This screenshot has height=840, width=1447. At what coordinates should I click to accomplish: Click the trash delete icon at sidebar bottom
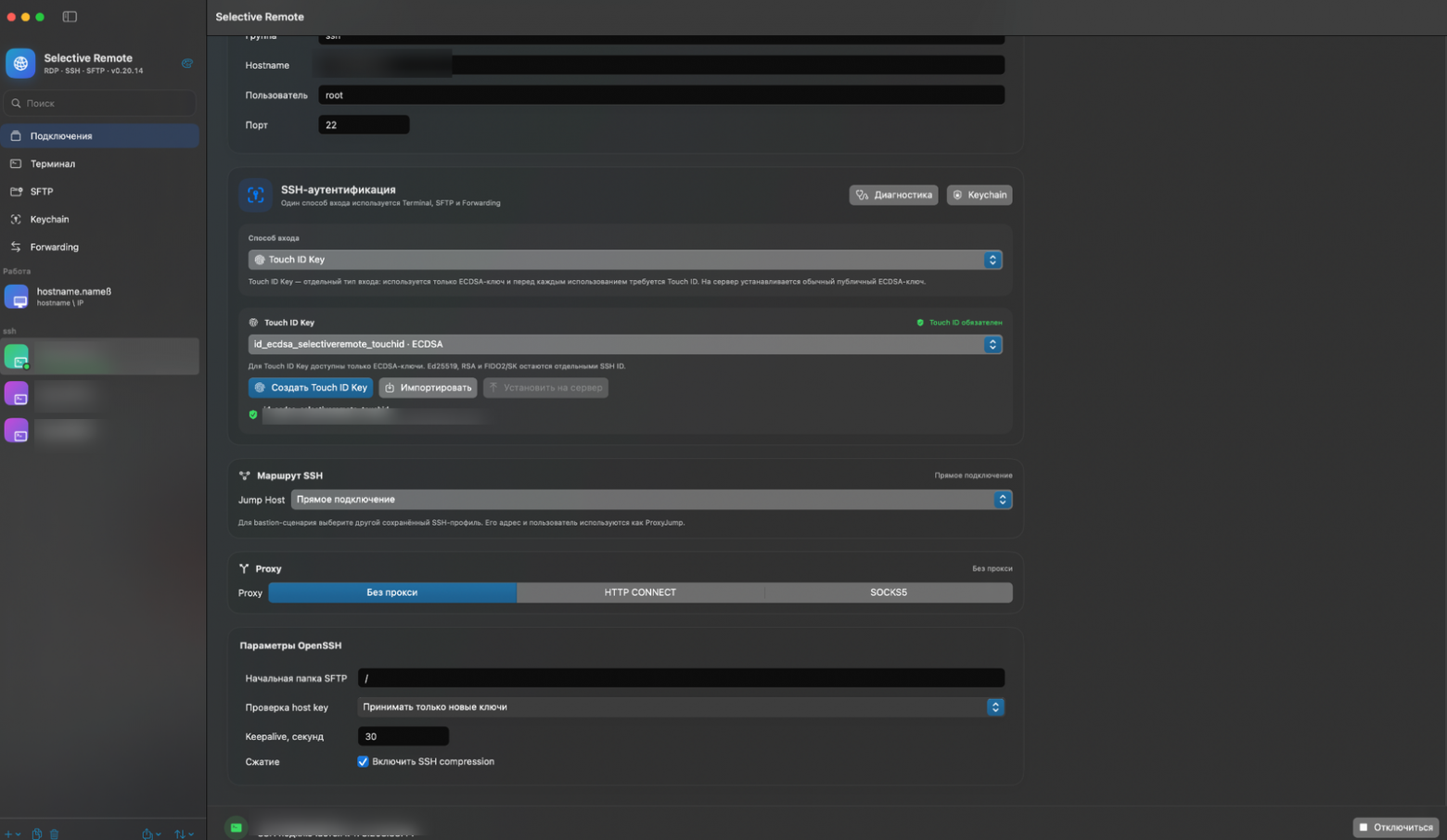tap(55, 834)
